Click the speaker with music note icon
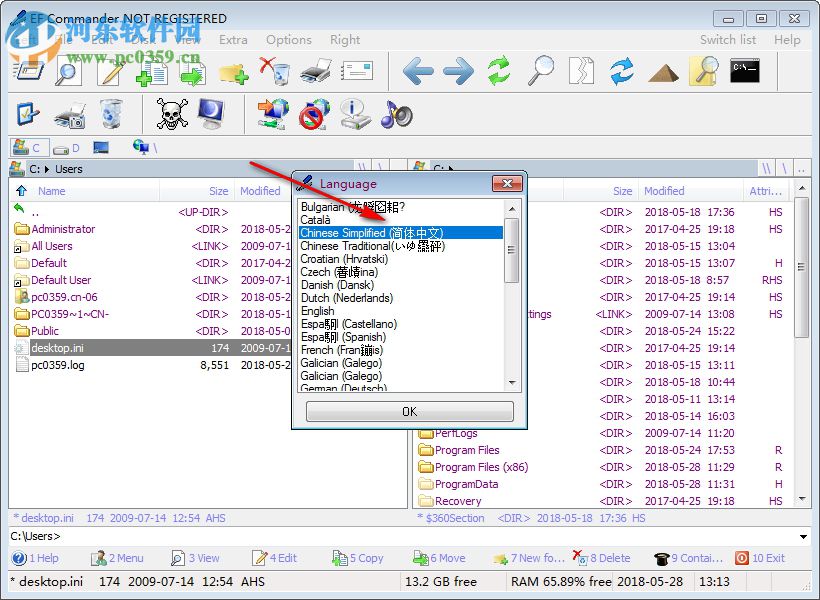This screenshot has height=600, width=820. [x=396, y=114]
